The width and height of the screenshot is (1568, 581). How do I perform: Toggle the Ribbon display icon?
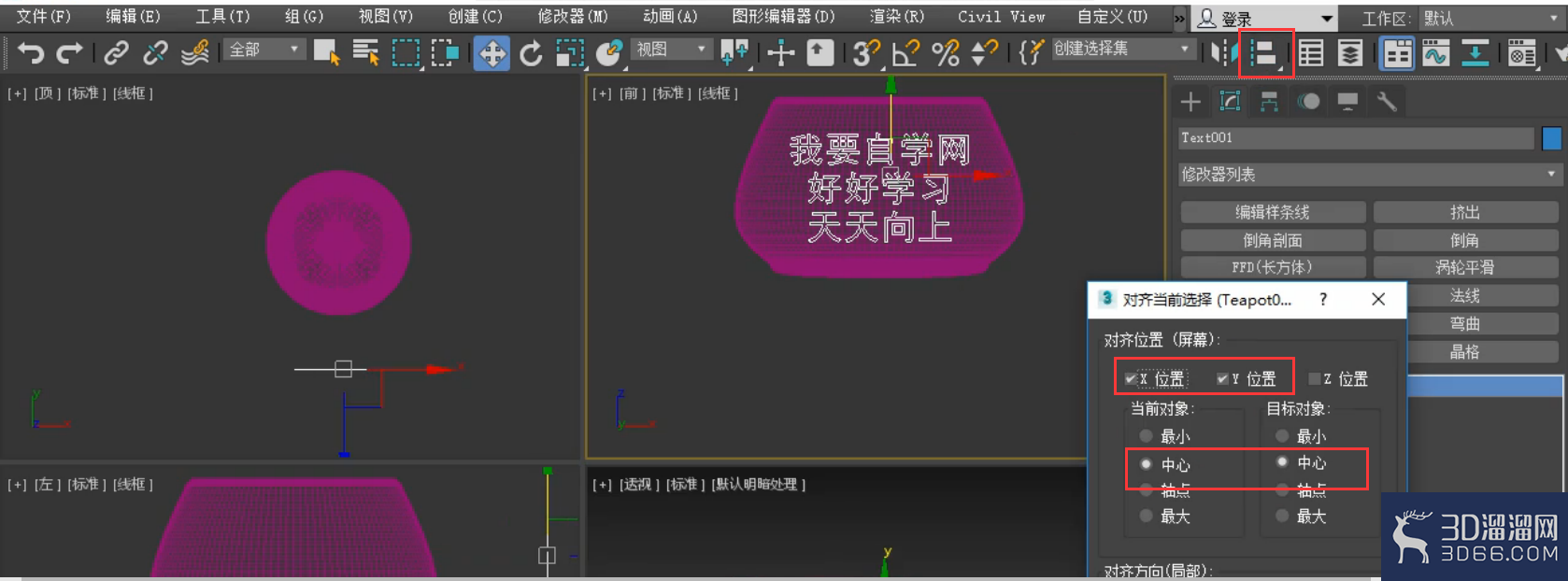click(x=1397, y=53)
